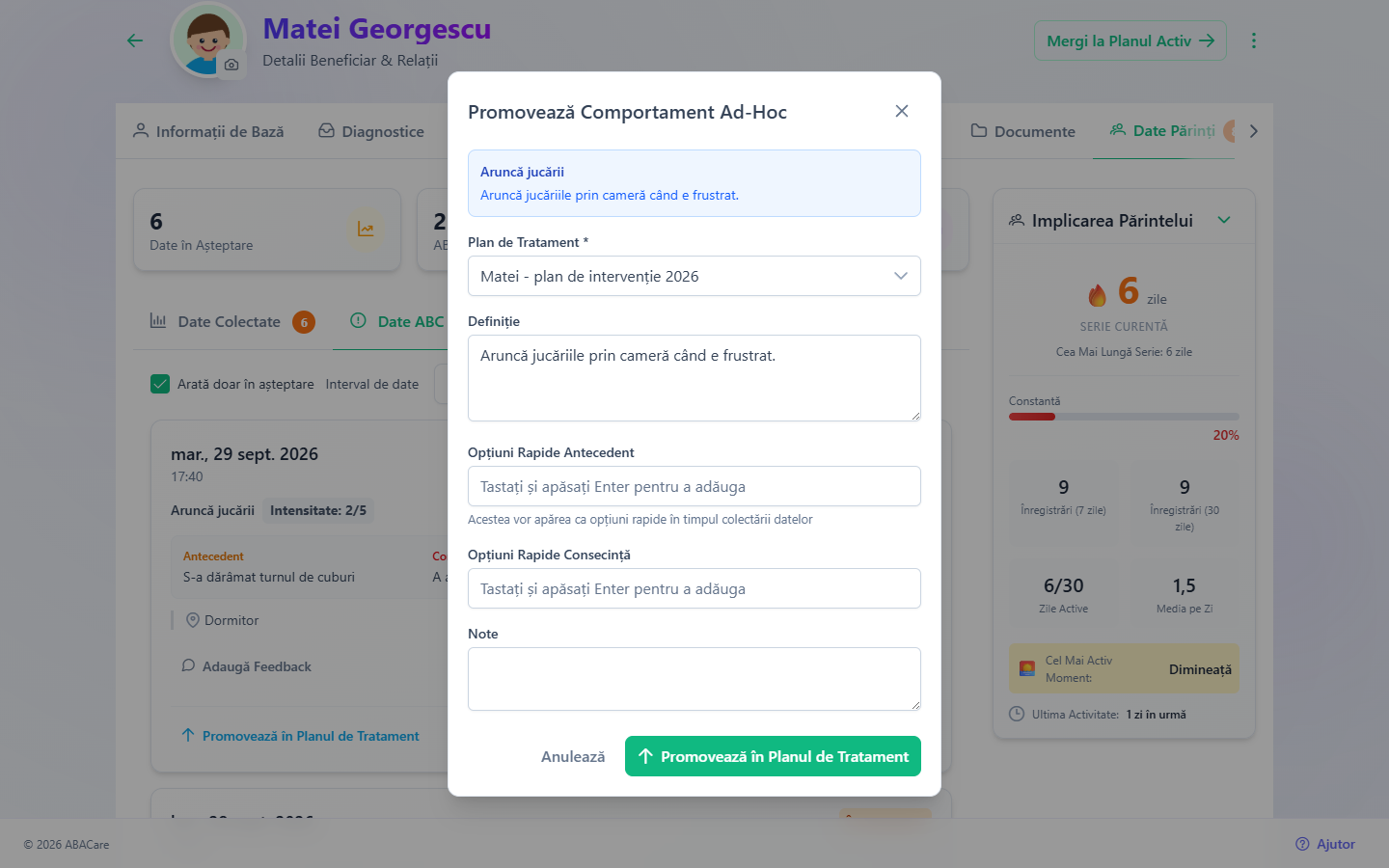The height and width of the screenshot is (868, 1389).
Task: Open Ajutor help link
Action: [1325, 844]
